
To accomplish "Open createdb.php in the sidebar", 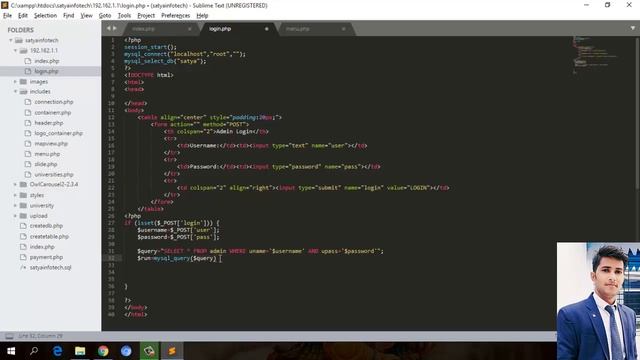I will click(46, 226).
